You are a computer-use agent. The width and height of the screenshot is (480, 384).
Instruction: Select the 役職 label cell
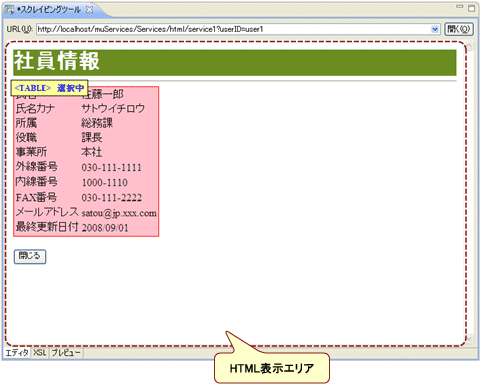pos(26,138)
